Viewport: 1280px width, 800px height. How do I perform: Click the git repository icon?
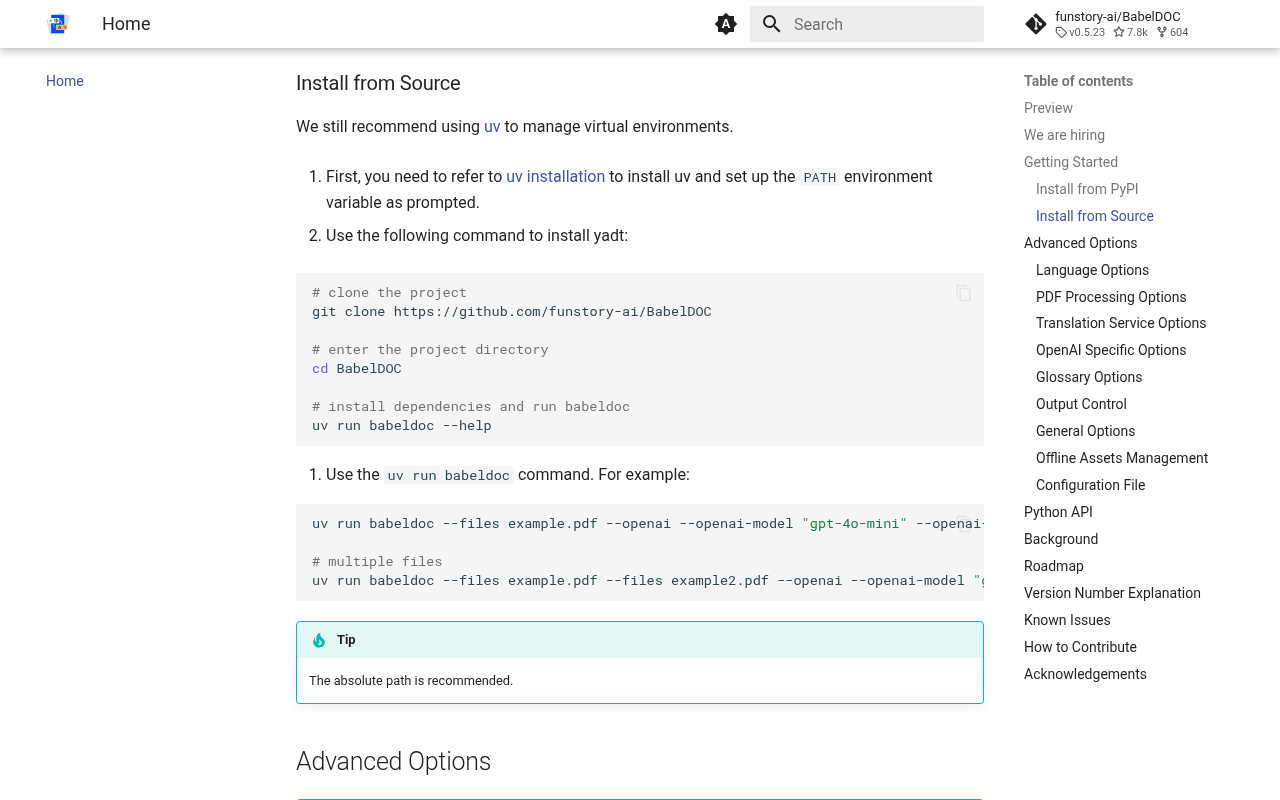pyautogui.click(x=1036, y=24)
